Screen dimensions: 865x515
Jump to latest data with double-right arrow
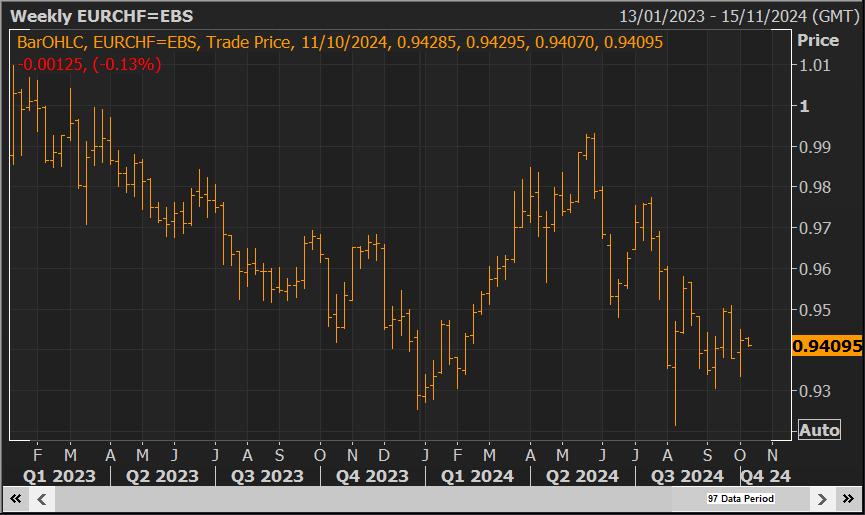(x=848, y=499)
